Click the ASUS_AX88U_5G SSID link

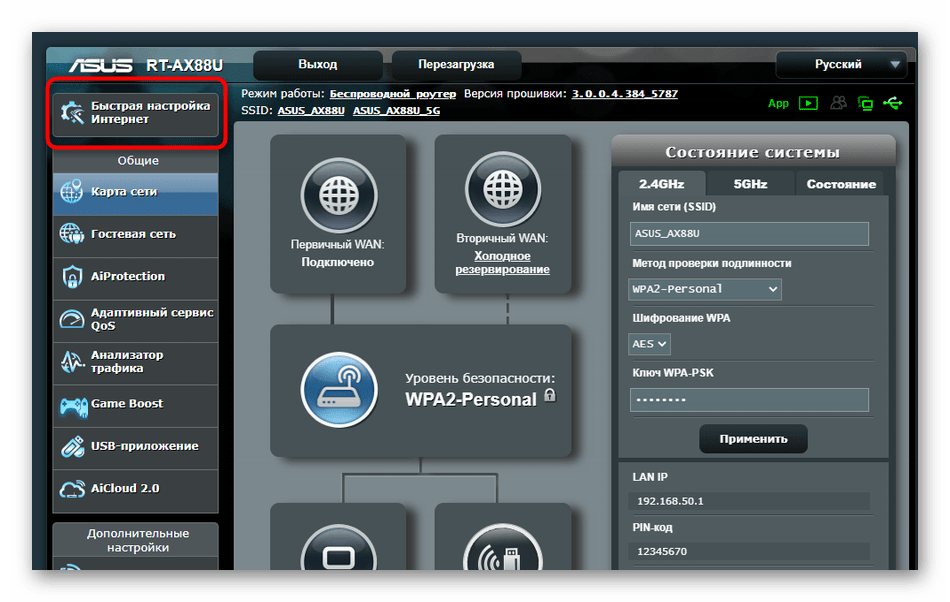tap(396, 111)
